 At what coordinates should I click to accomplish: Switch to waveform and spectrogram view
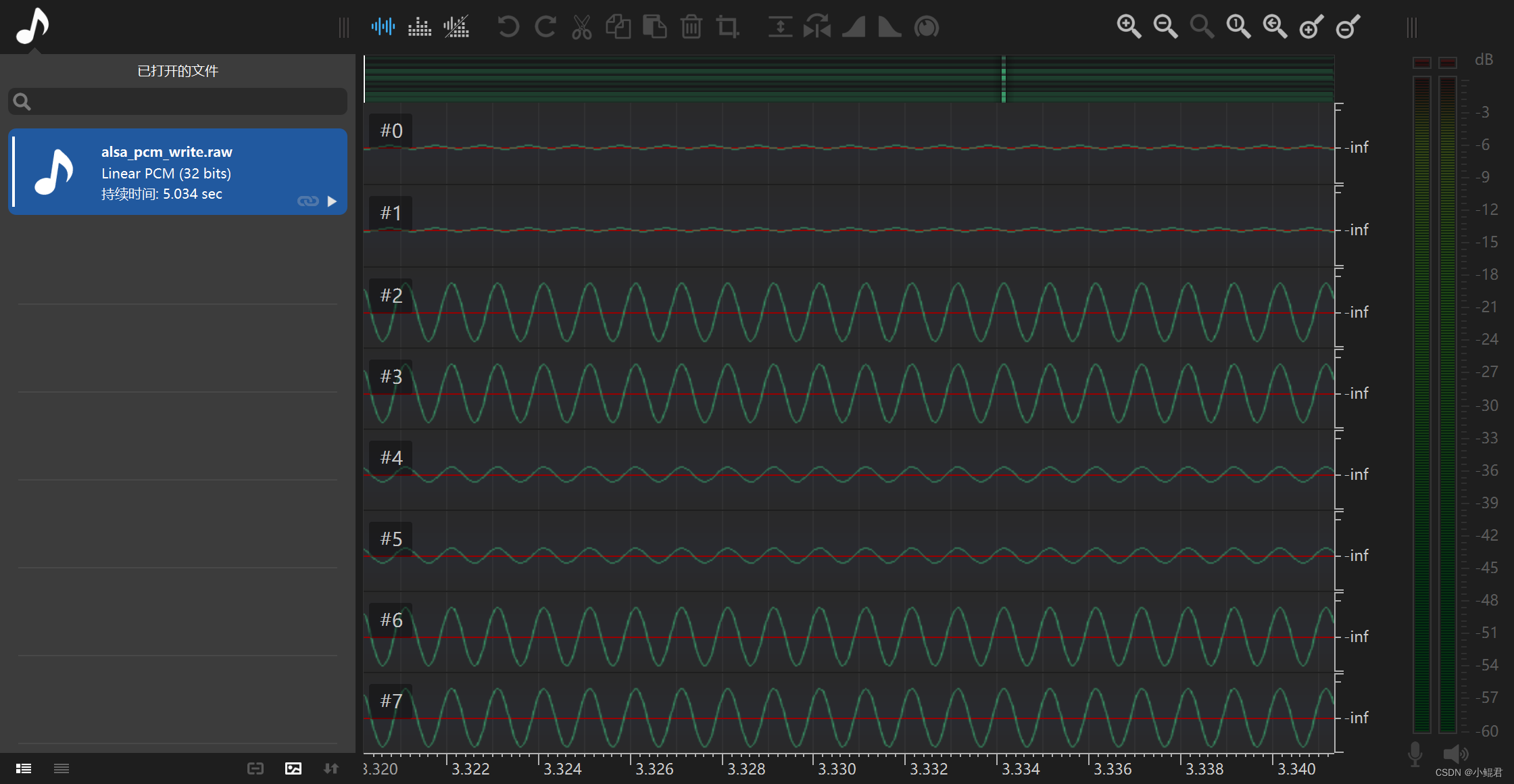tap(456, 27)
